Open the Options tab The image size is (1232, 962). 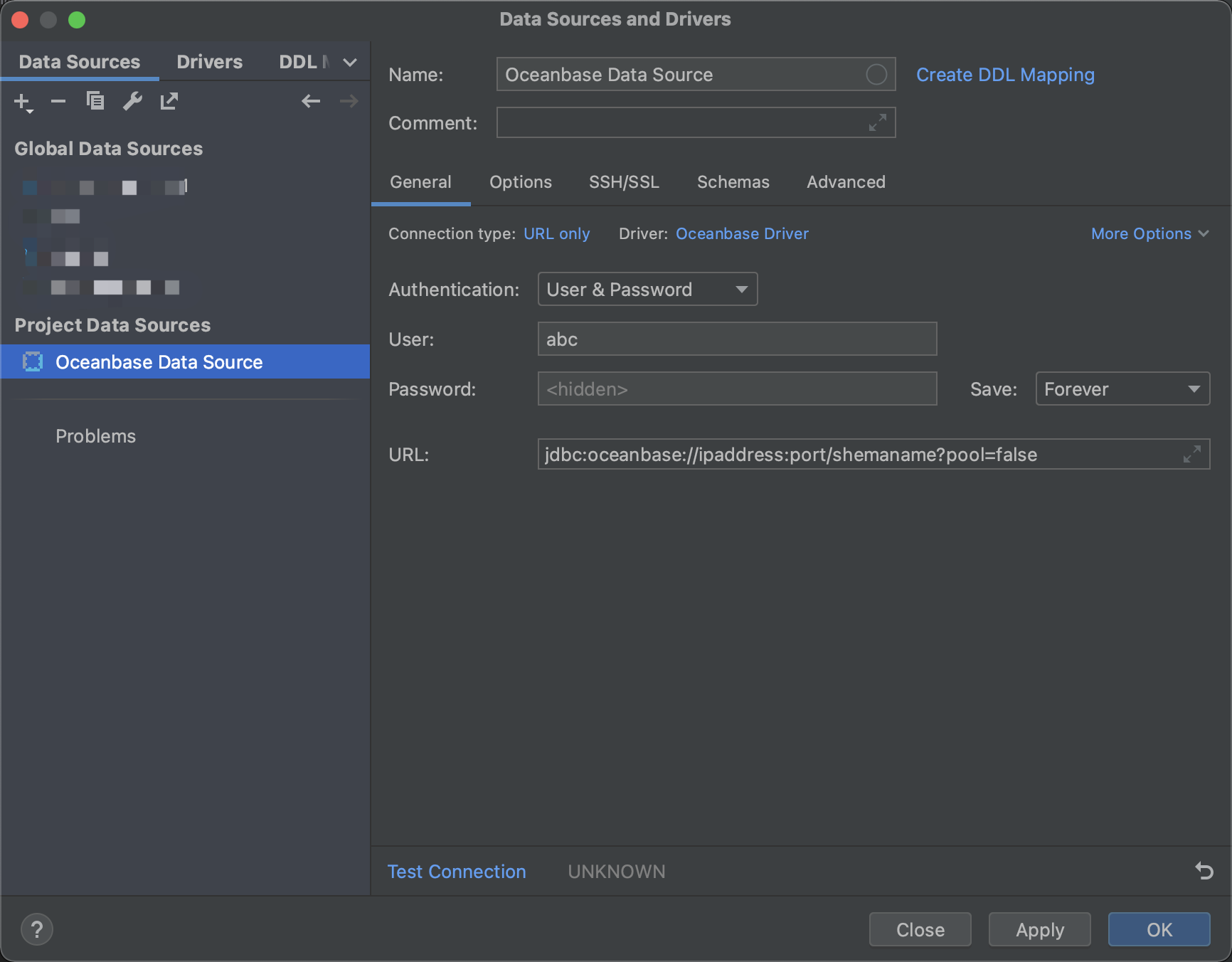pos(521,182)
